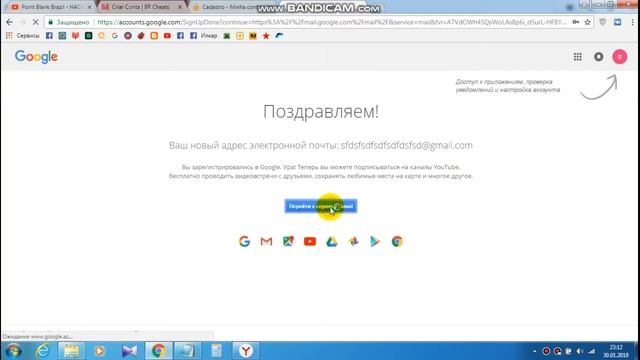The image size is (640, 360).
Task: Close the Point Blank Brazil tab
Action: click(89, 7)
